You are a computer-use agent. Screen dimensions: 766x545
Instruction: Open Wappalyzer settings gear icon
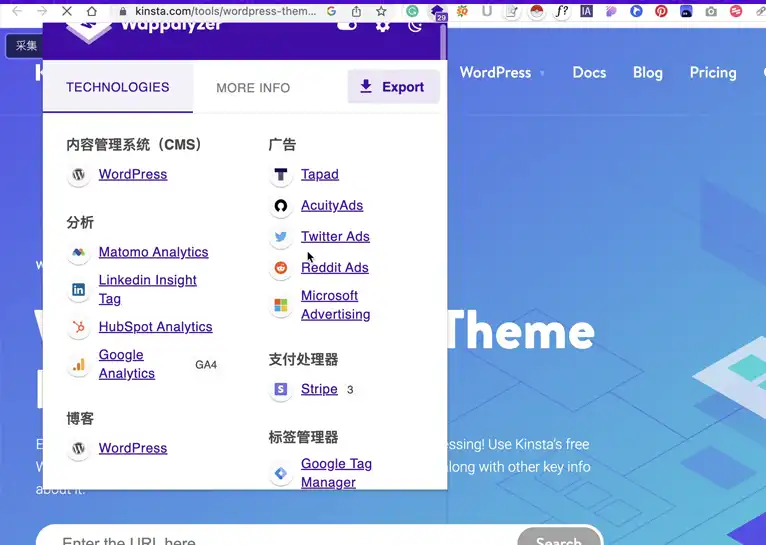tap(382, 24)
